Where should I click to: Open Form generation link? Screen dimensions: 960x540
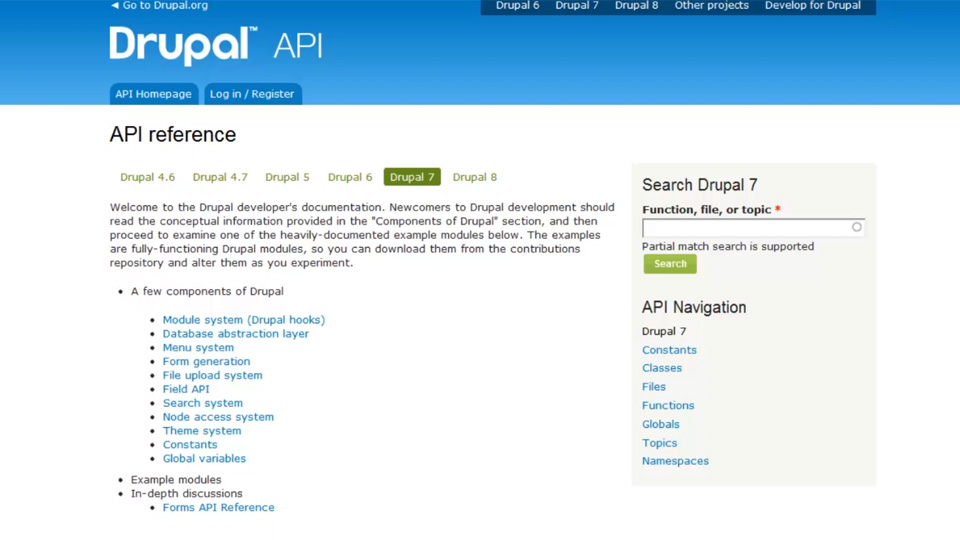coord(206,361)
